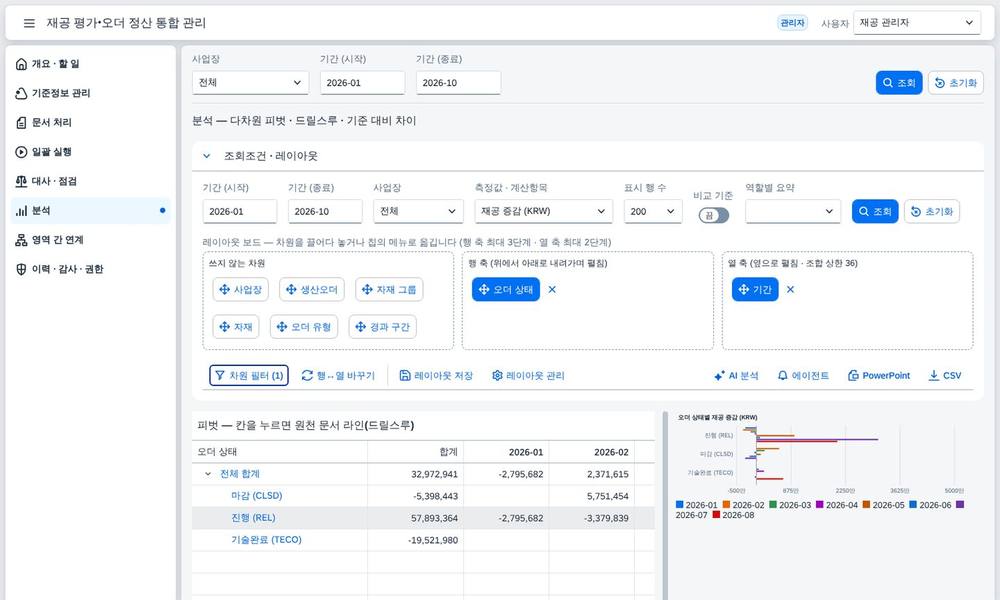Remove 기간 from the column axis
Viewport: 1000px width, 600px height.
point(790,289)
